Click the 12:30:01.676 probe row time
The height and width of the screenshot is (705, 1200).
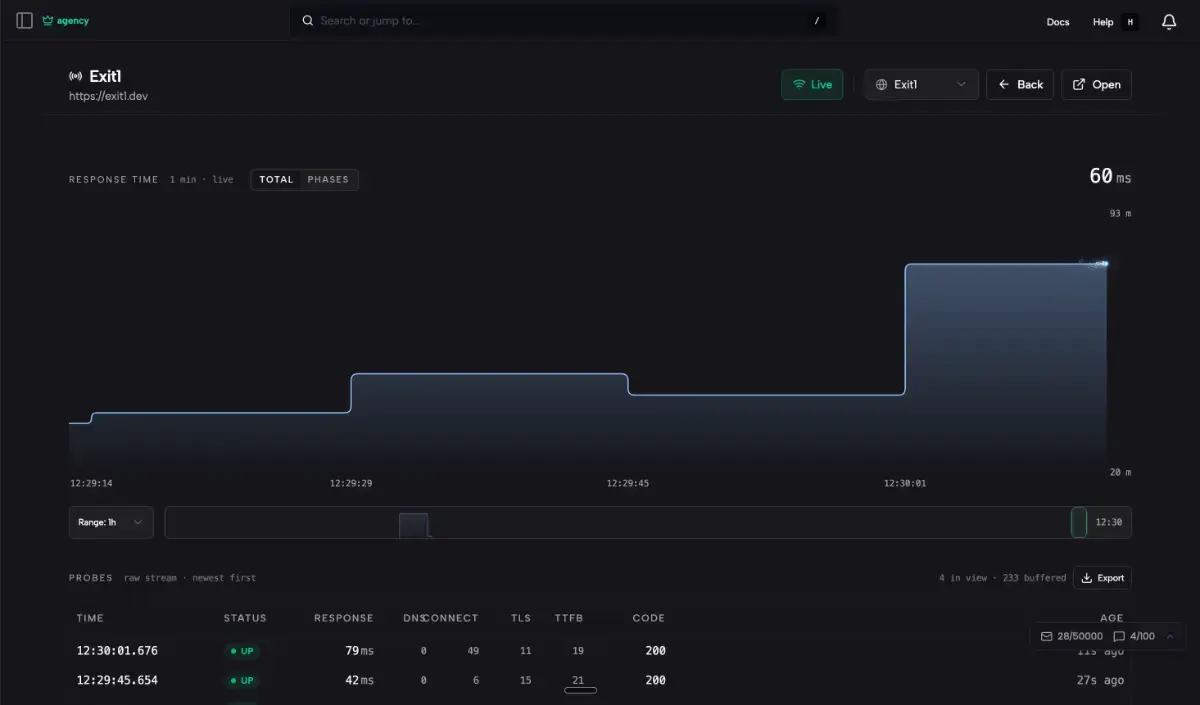click(x=117, y=650)
